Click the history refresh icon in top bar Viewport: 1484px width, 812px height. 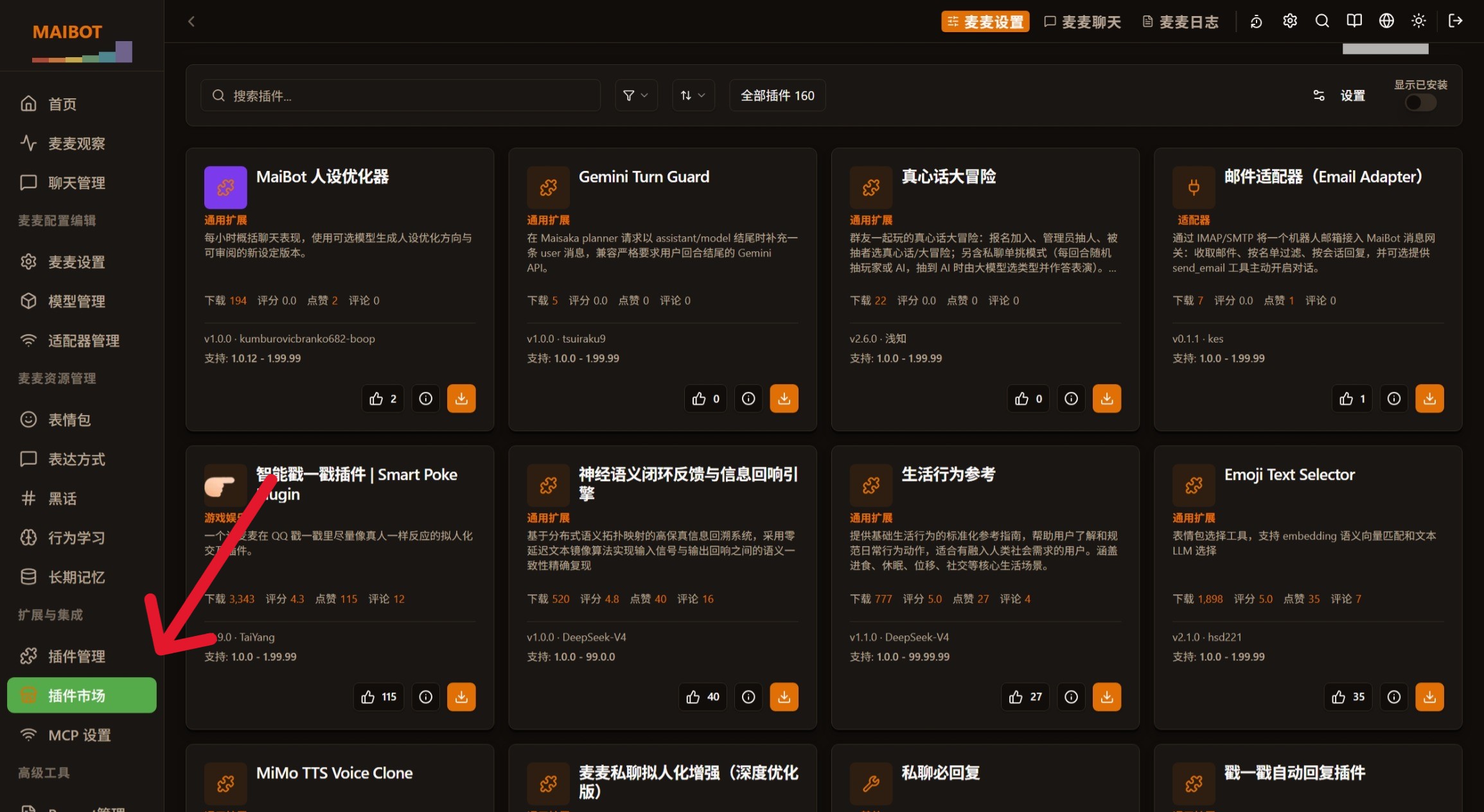(x=1256, y=22)
